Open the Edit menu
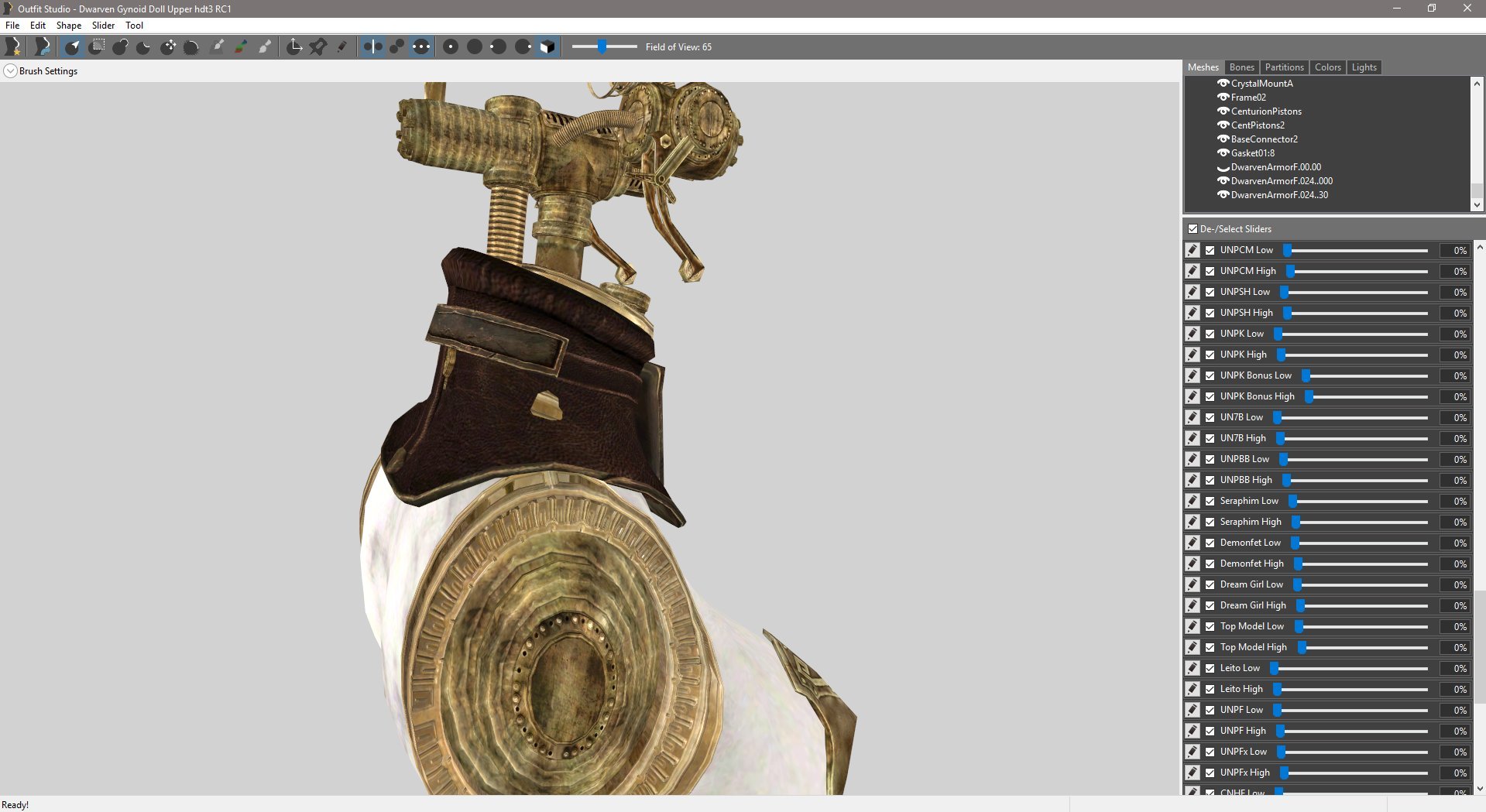This screenshot has height=812, width=1486. coord(38,26)
